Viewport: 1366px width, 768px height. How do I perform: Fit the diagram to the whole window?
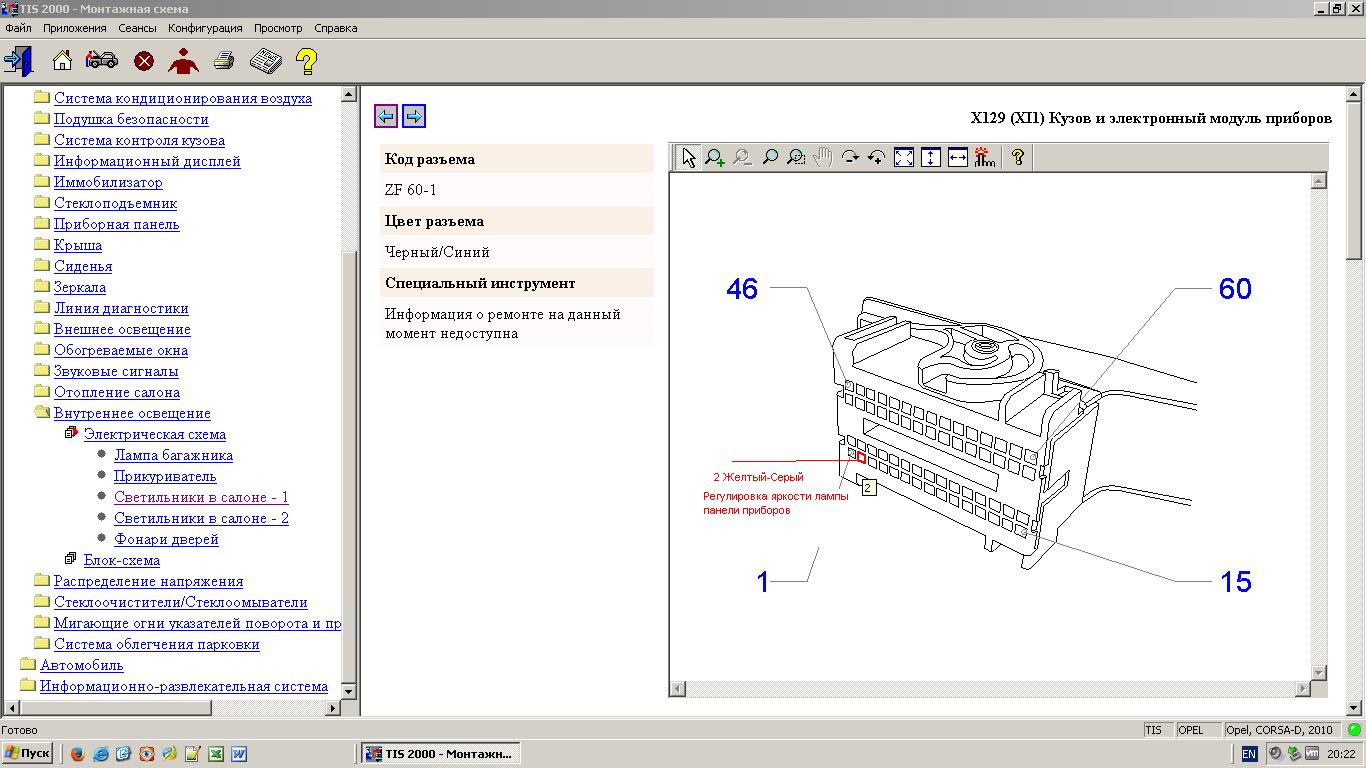click(904, 157)
